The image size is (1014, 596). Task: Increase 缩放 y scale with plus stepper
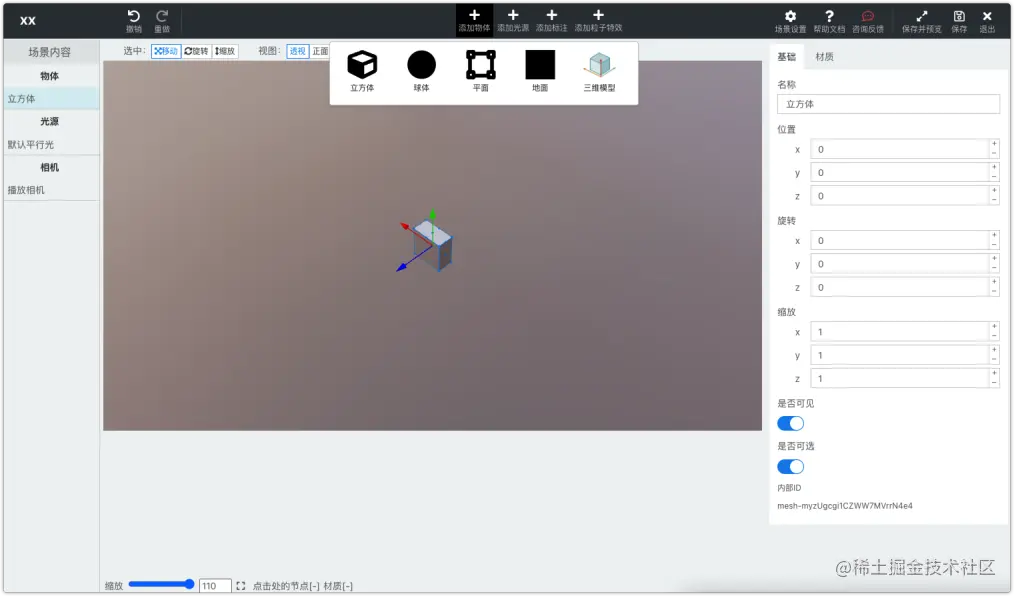(994, 350)
